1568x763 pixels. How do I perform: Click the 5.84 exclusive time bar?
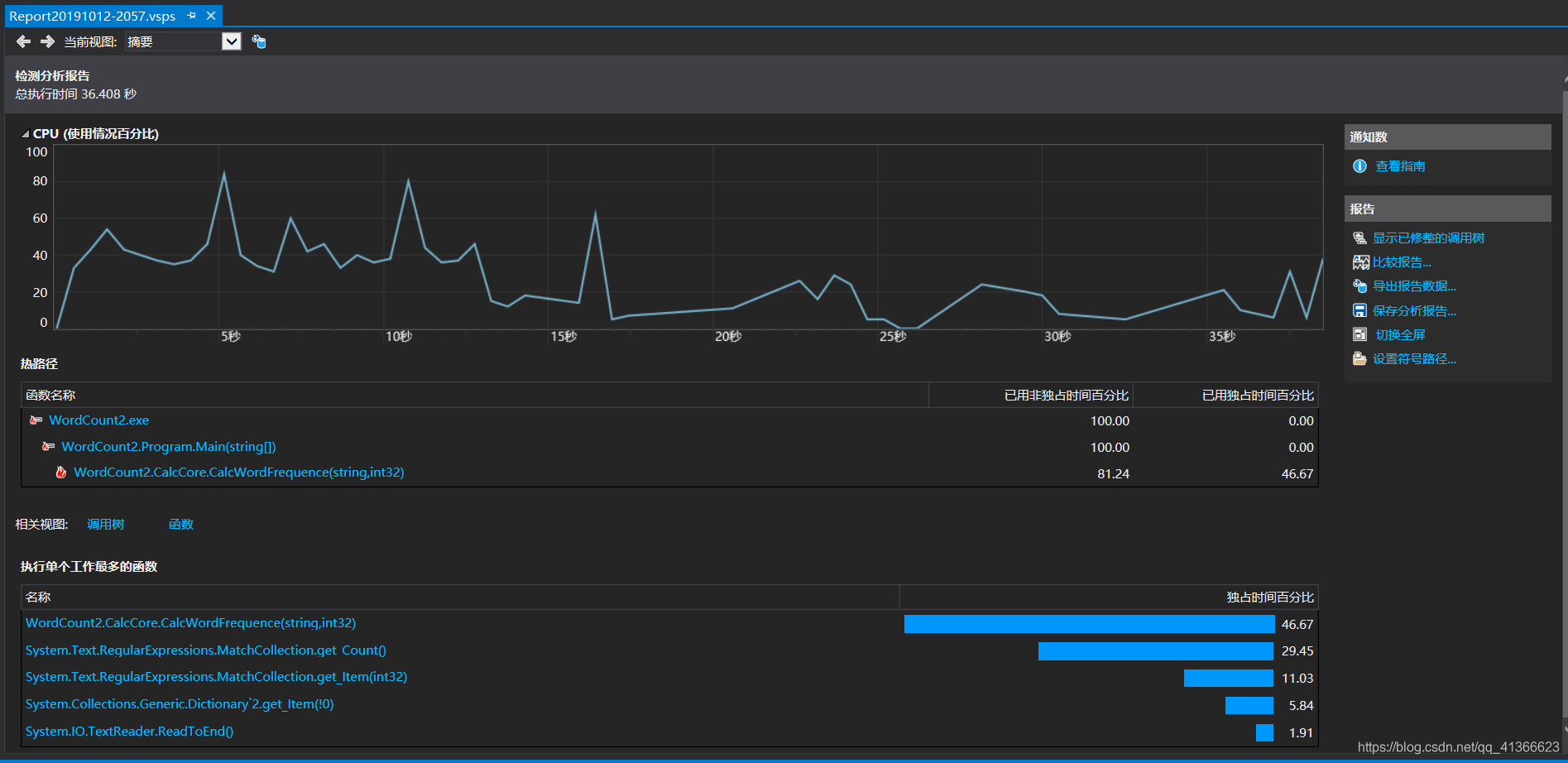click(x=1249, y=705)
